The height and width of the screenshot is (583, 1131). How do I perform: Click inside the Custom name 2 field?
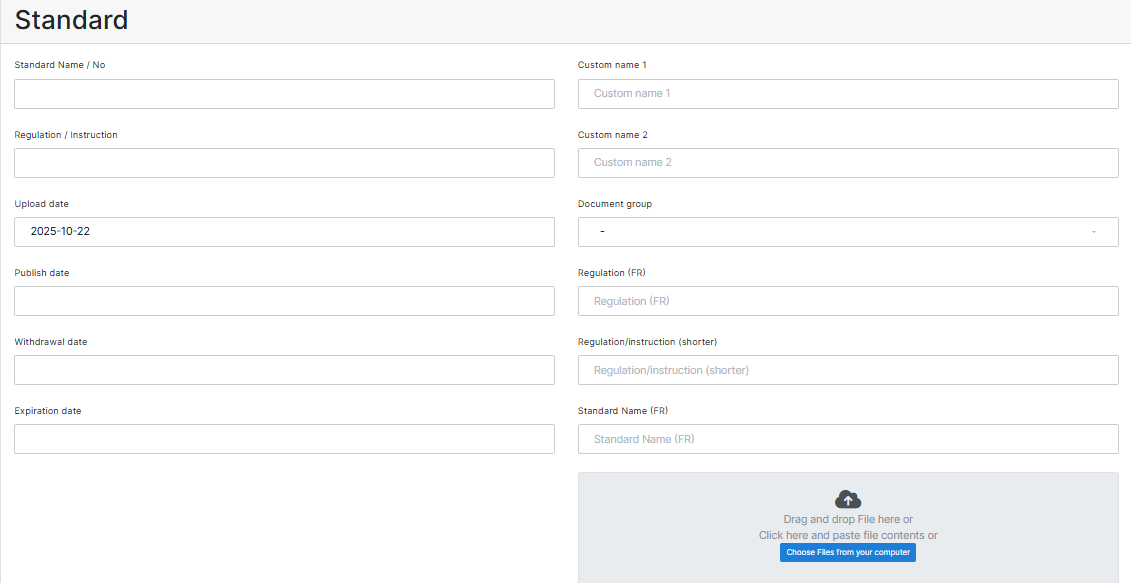(x=847, y=163)
